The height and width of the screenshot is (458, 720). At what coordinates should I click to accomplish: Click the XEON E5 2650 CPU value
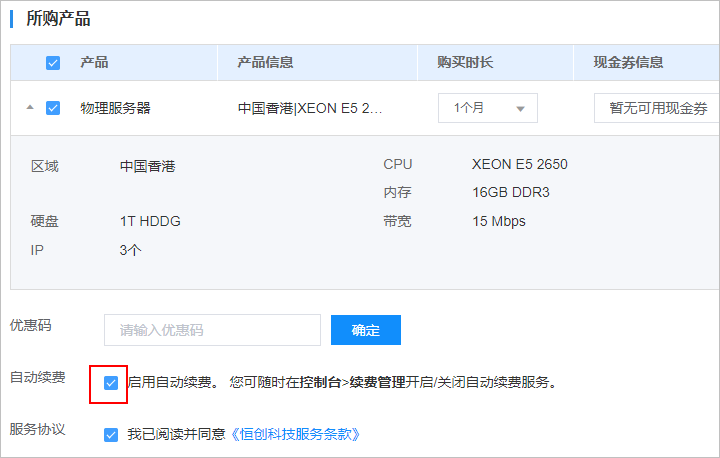click(x=519, y=164)
